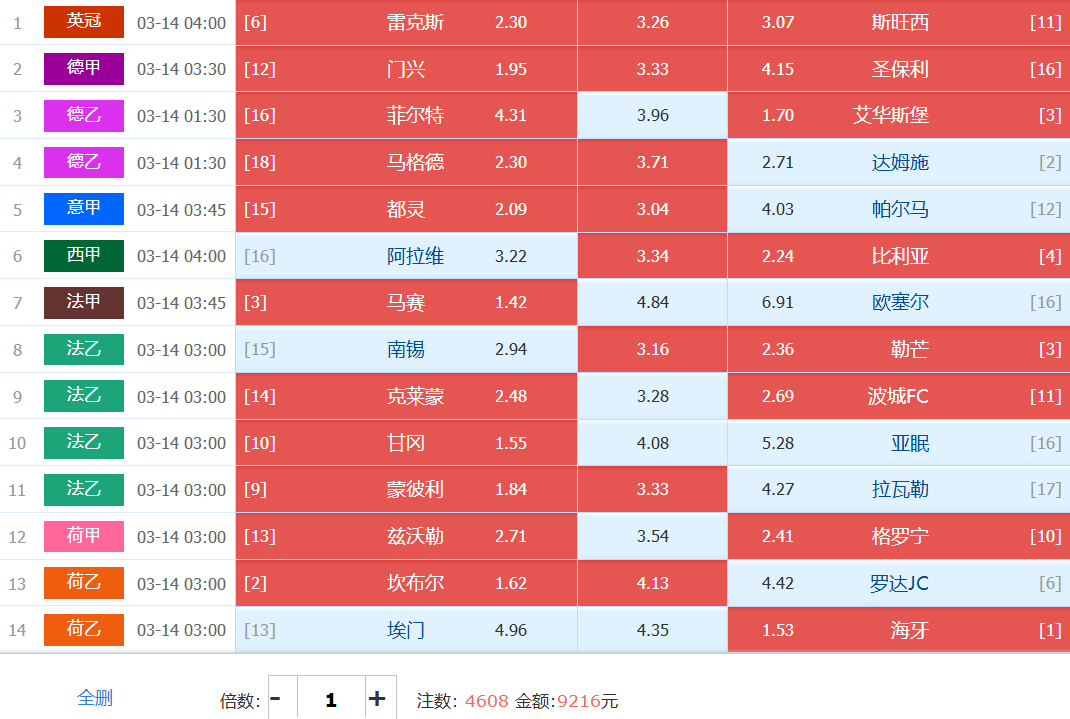Screen dimensions: 1070x719
Task: Click the 英冠 league badge
Action: (84, 22)
